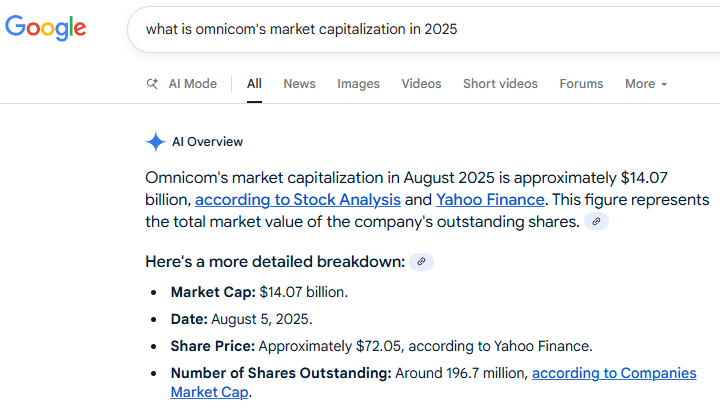Switch to AI Mode
Viewport: 720px width, 415px height.
182,84
